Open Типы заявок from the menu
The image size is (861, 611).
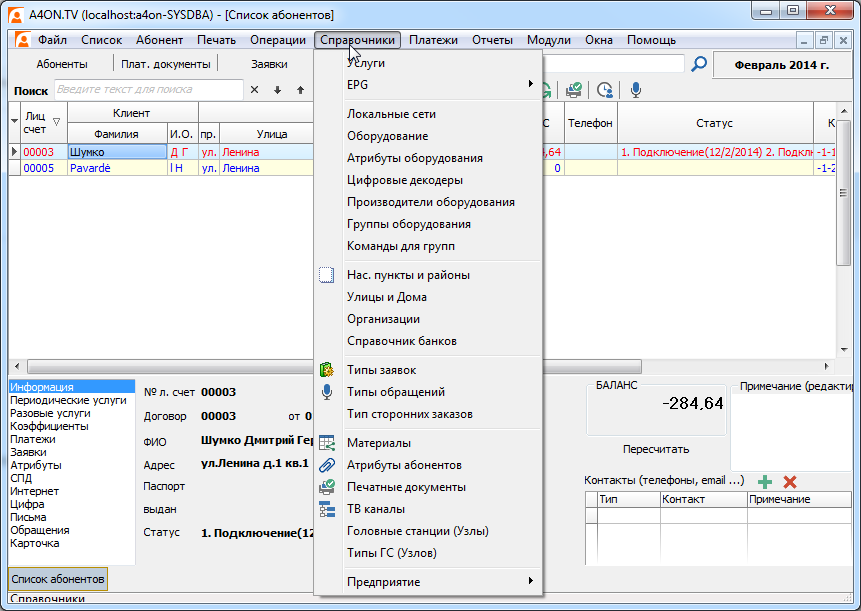381,370
